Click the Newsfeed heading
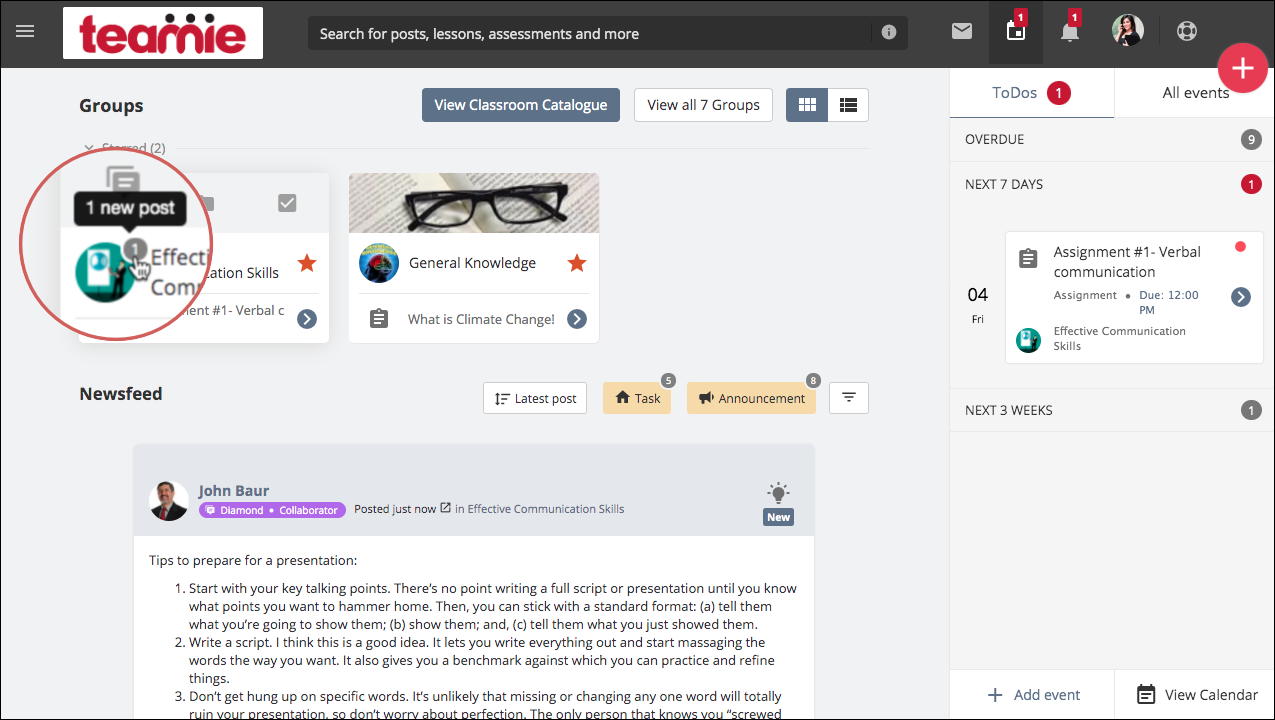The width and height of the screenshot is (1275, 720). (x=121, y=394)
